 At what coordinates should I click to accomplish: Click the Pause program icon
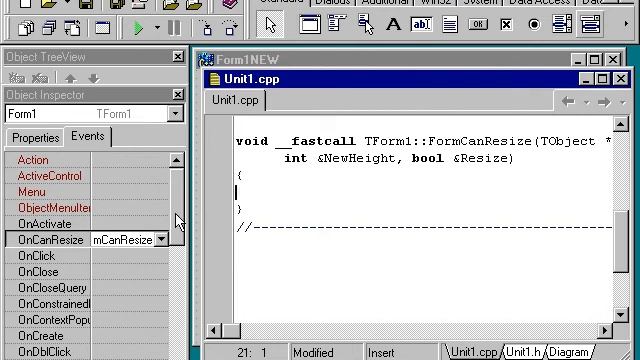coord(174,28)
